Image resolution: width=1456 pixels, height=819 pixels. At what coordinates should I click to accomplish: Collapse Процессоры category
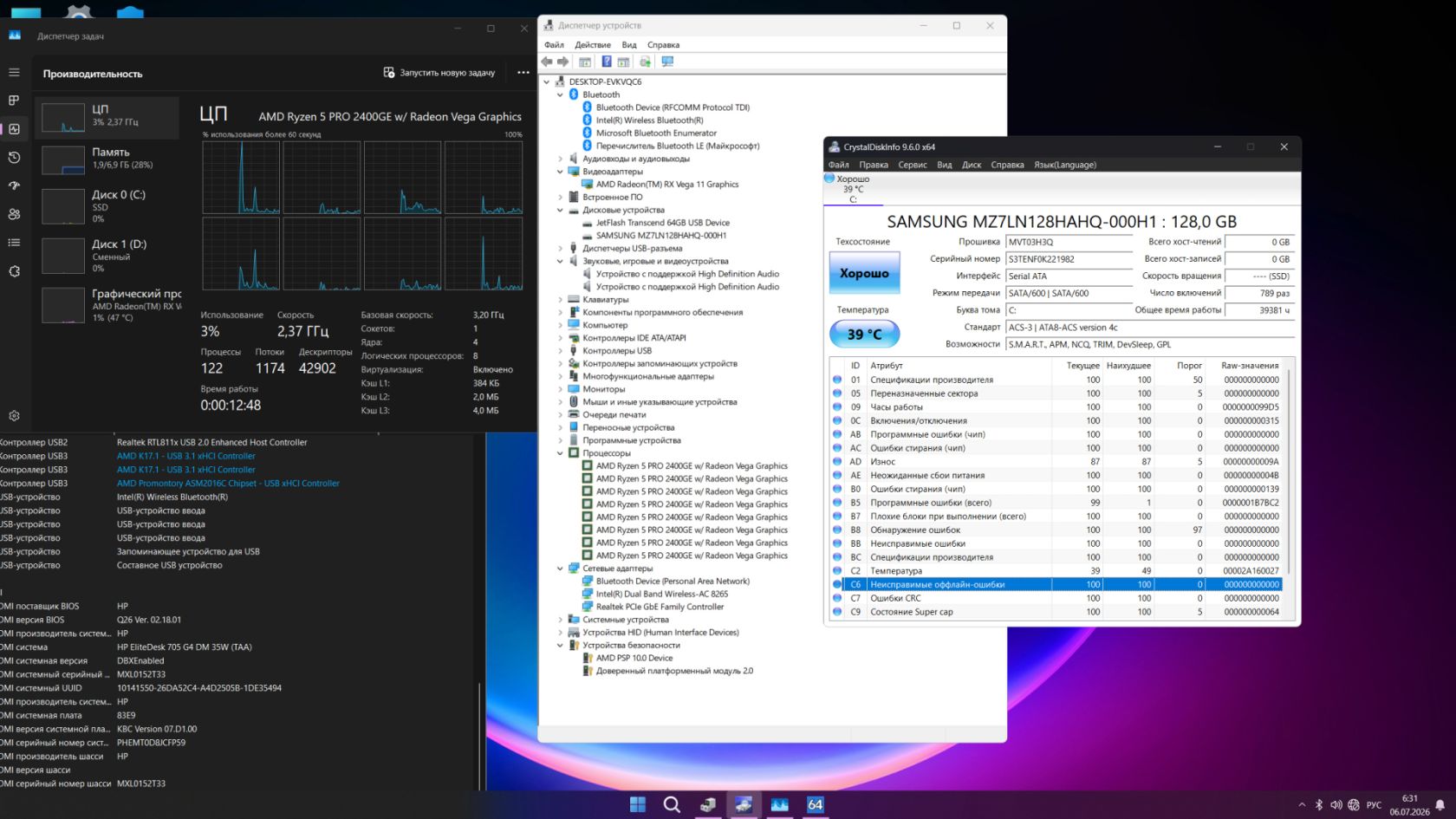(560, 453)
